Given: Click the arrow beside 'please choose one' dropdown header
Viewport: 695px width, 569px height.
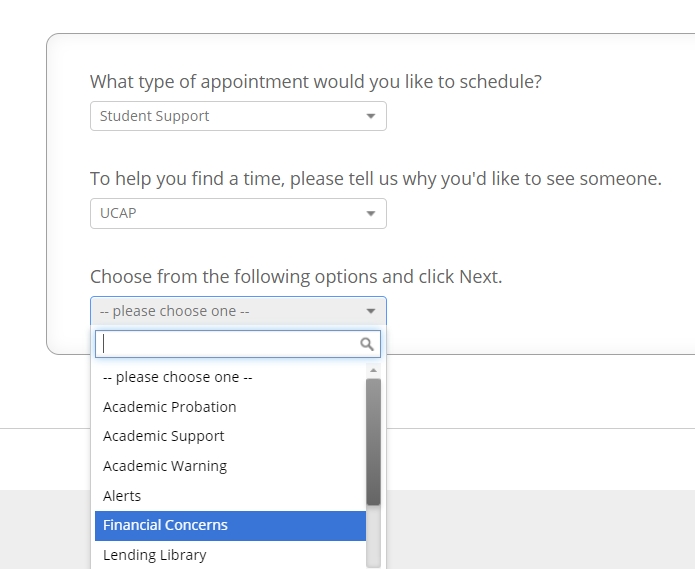Looking at the screenshot, I should (370, 311).
